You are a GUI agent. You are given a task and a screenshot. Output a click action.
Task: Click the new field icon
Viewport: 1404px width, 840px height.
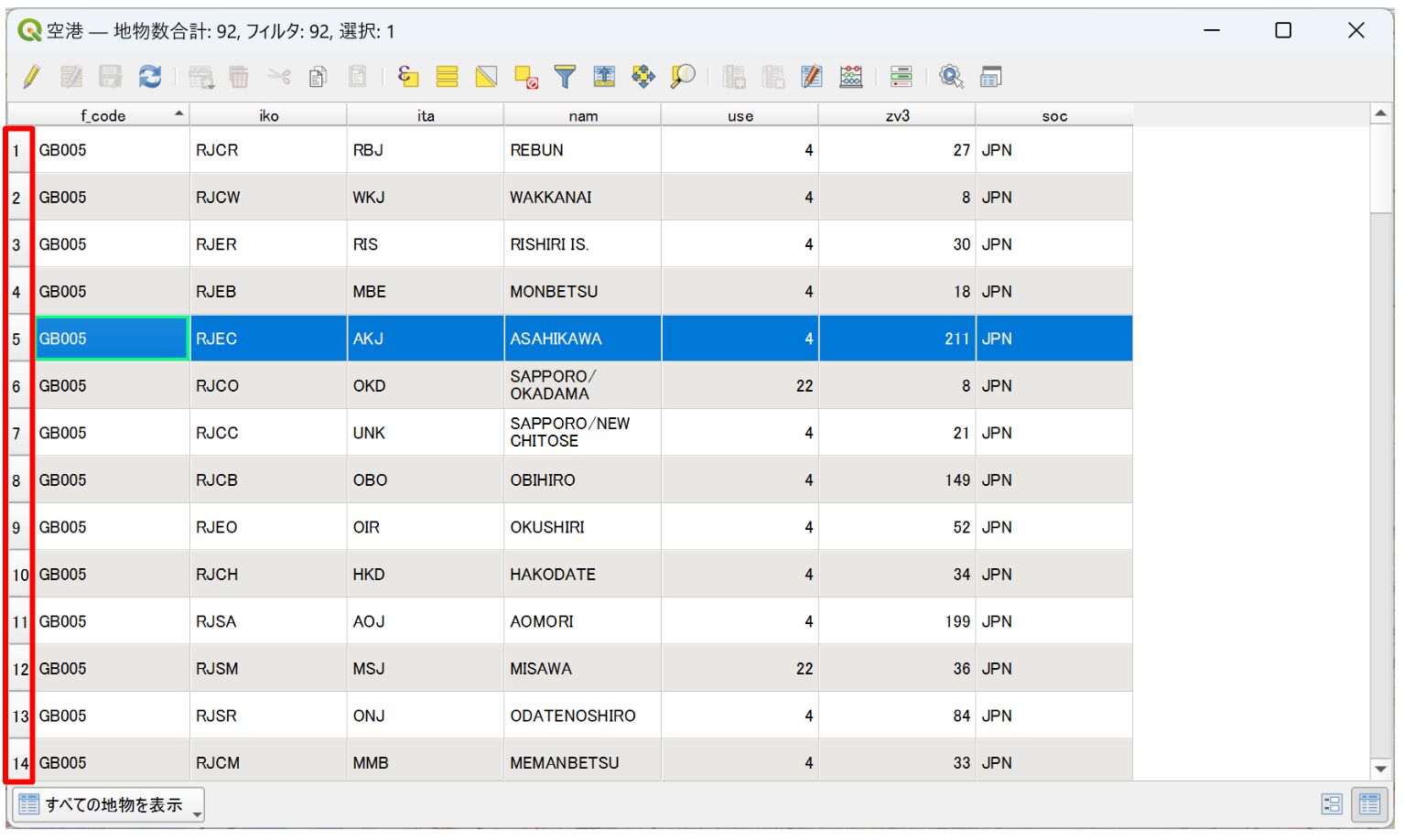coord(734,77)
